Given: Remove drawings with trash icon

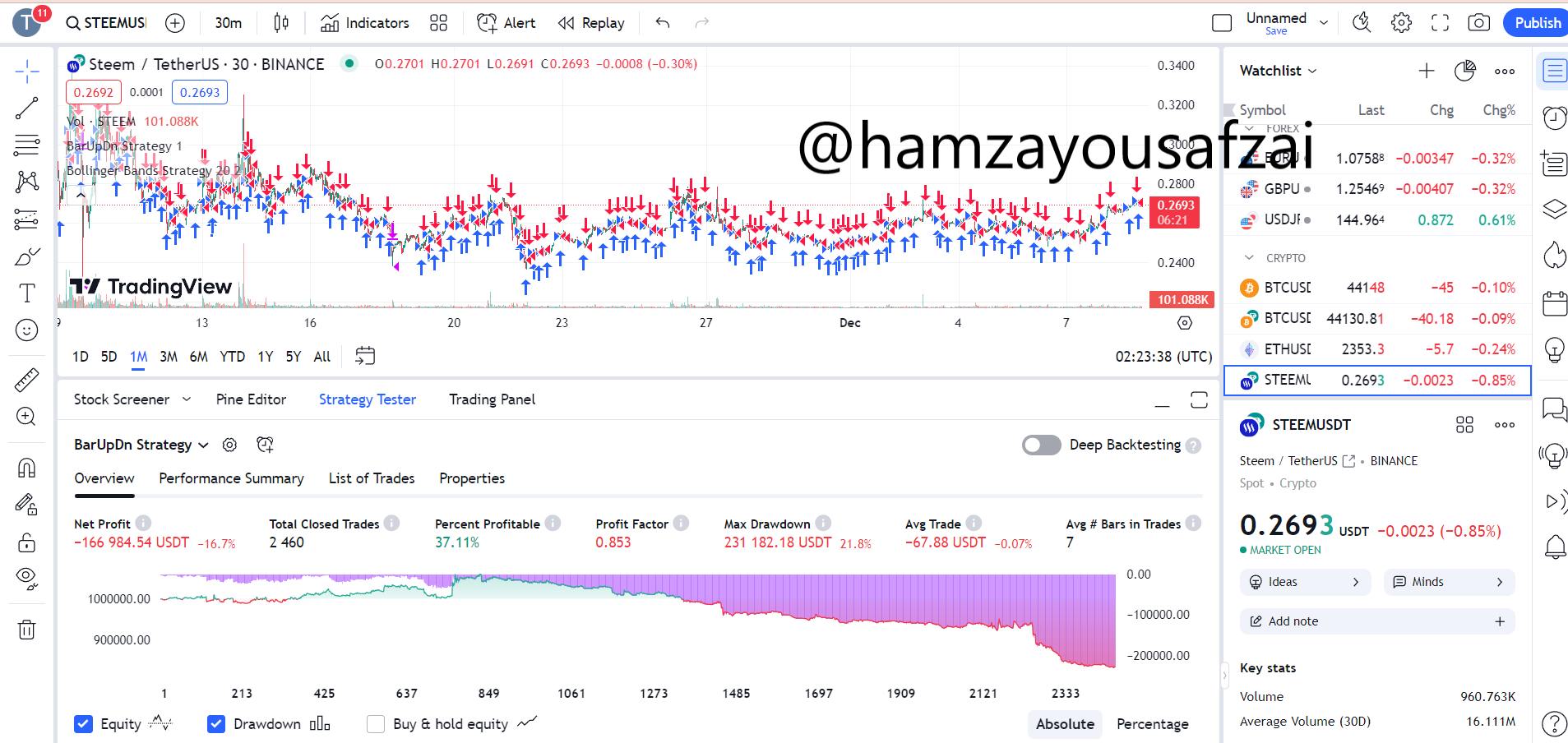Looking at the screenshot, I should 27,630.
